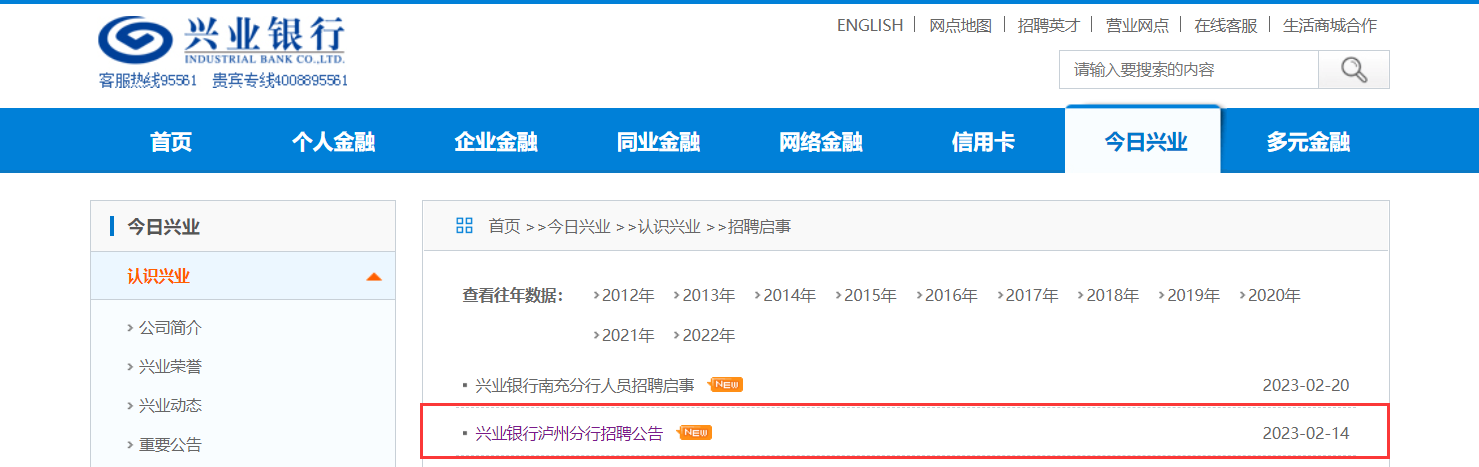
Task: Select the 今日兴业 navigation tab
Action: point(1144,140)
